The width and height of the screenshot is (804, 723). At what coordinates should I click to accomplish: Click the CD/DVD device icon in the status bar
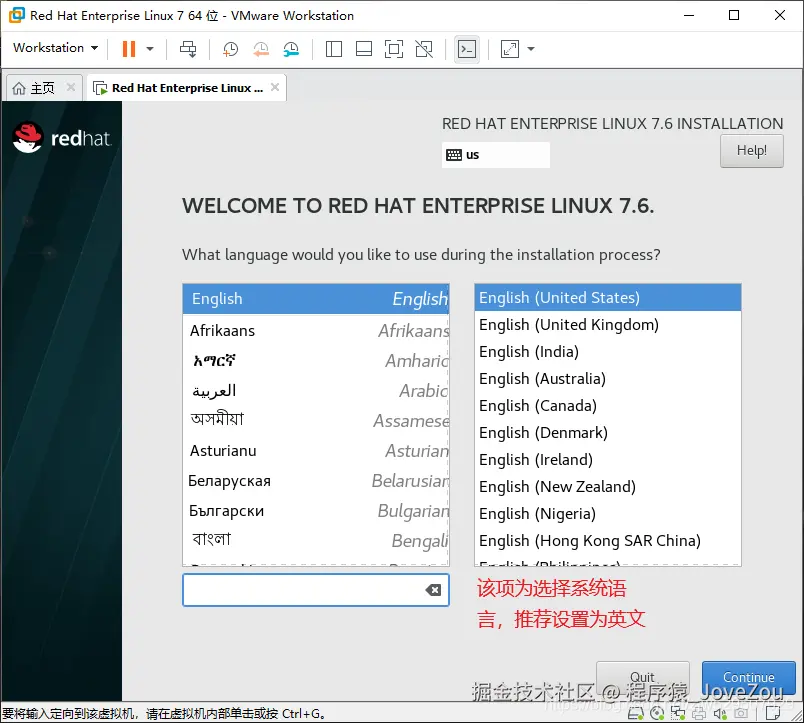(x=657, y=713)
